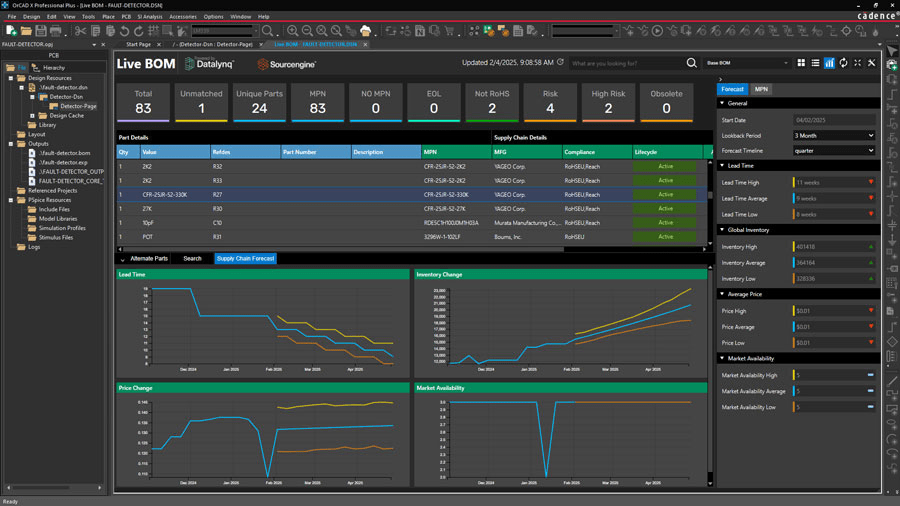The image size is (900, 506).
Task: Click the Datalynq logo
Action: 209,64
